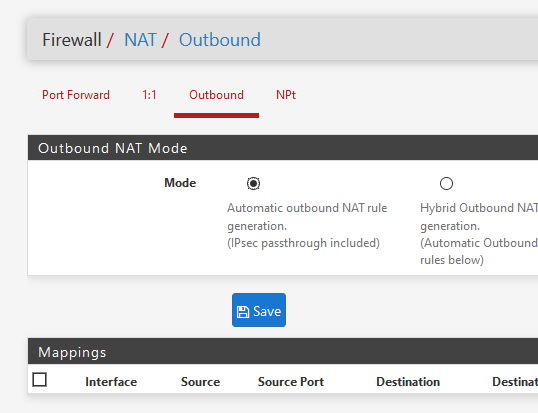Click the Source column header
The width and height of the screenshot is (538, 413).
(x=200, y=382)
